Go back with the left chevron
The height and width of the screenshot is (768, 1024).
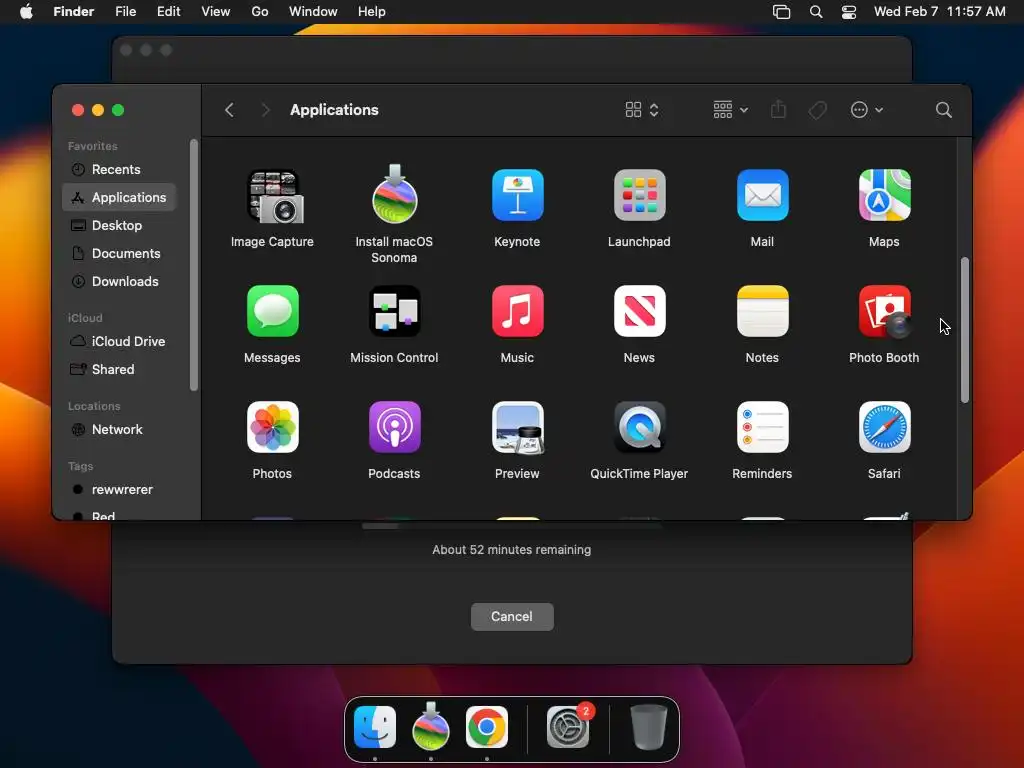(229, 110)
